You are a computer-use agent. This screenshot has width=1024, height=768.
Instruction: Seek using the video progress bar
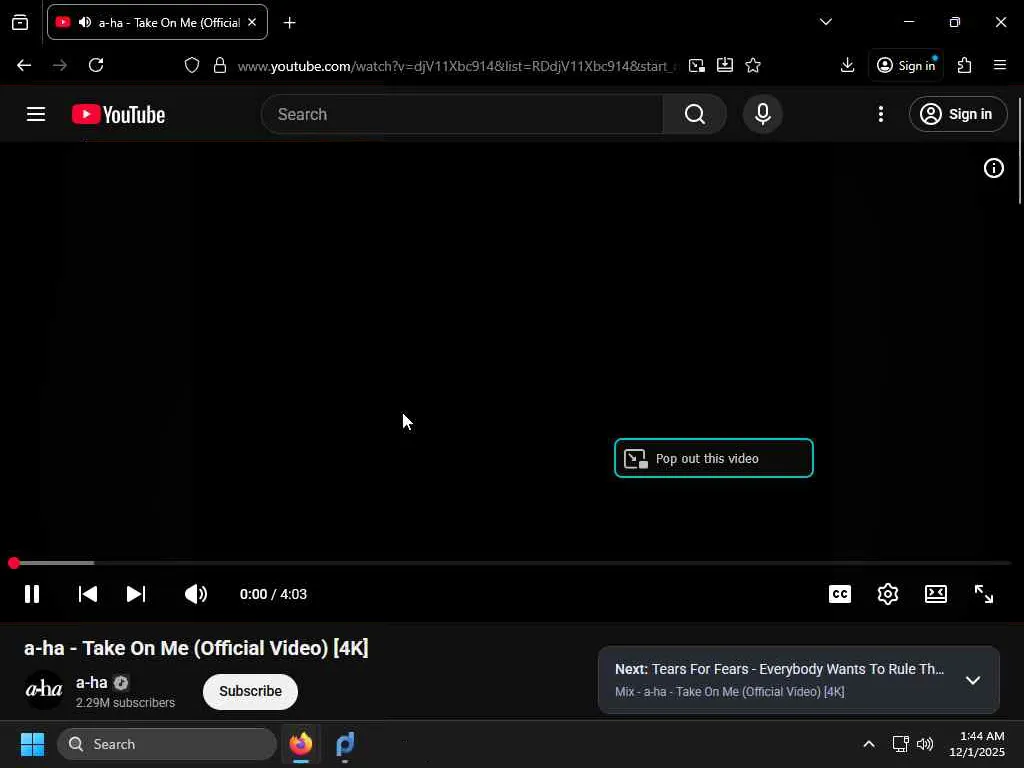click(512, 562)
